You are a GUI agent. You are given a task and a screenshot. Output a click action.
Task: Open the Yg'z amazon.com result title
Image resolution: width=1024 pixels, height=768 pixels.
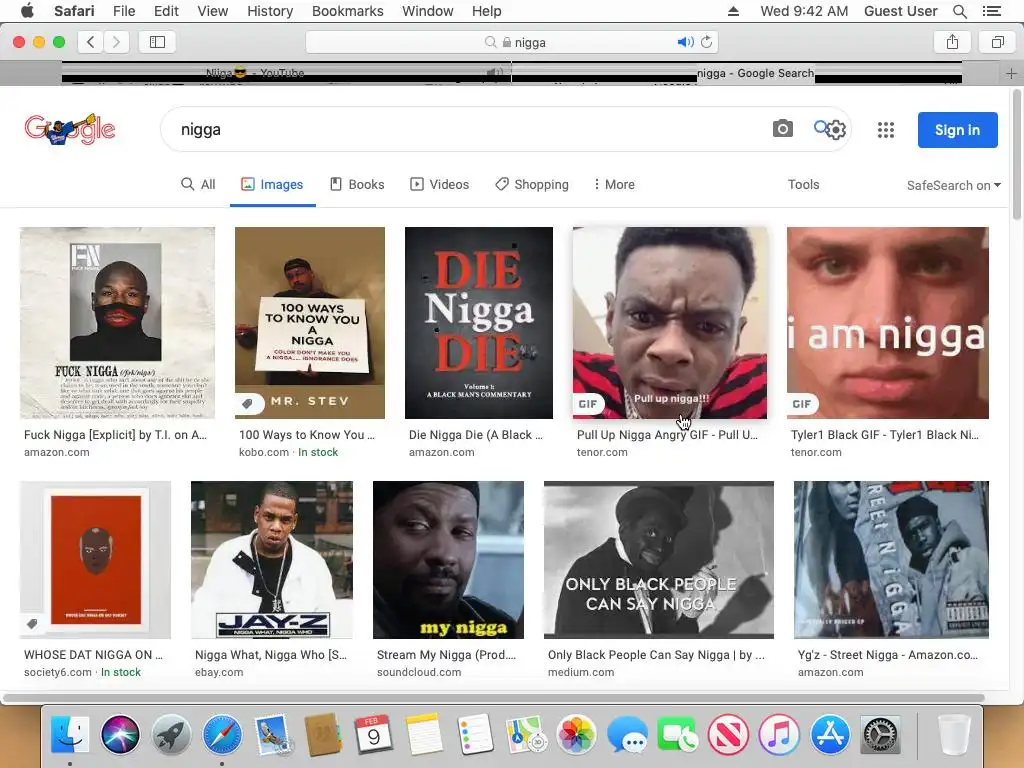[888, 655]
